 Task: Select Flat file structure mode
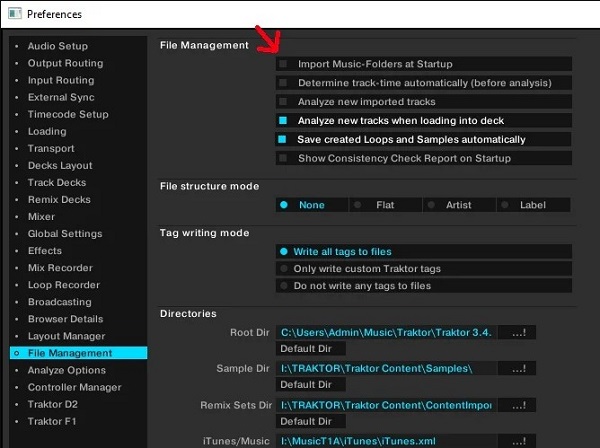(386, 205)
